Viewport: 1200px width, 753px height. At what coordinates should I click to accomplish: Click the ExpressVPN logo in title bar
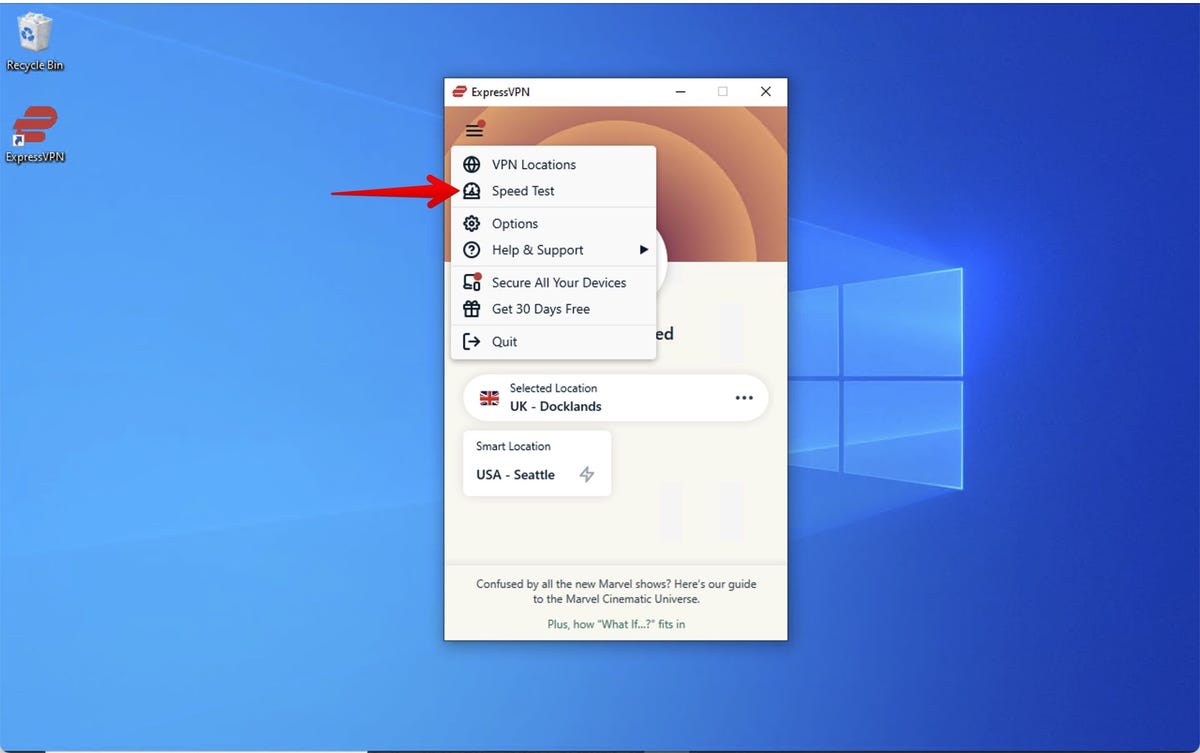(460, 92)
